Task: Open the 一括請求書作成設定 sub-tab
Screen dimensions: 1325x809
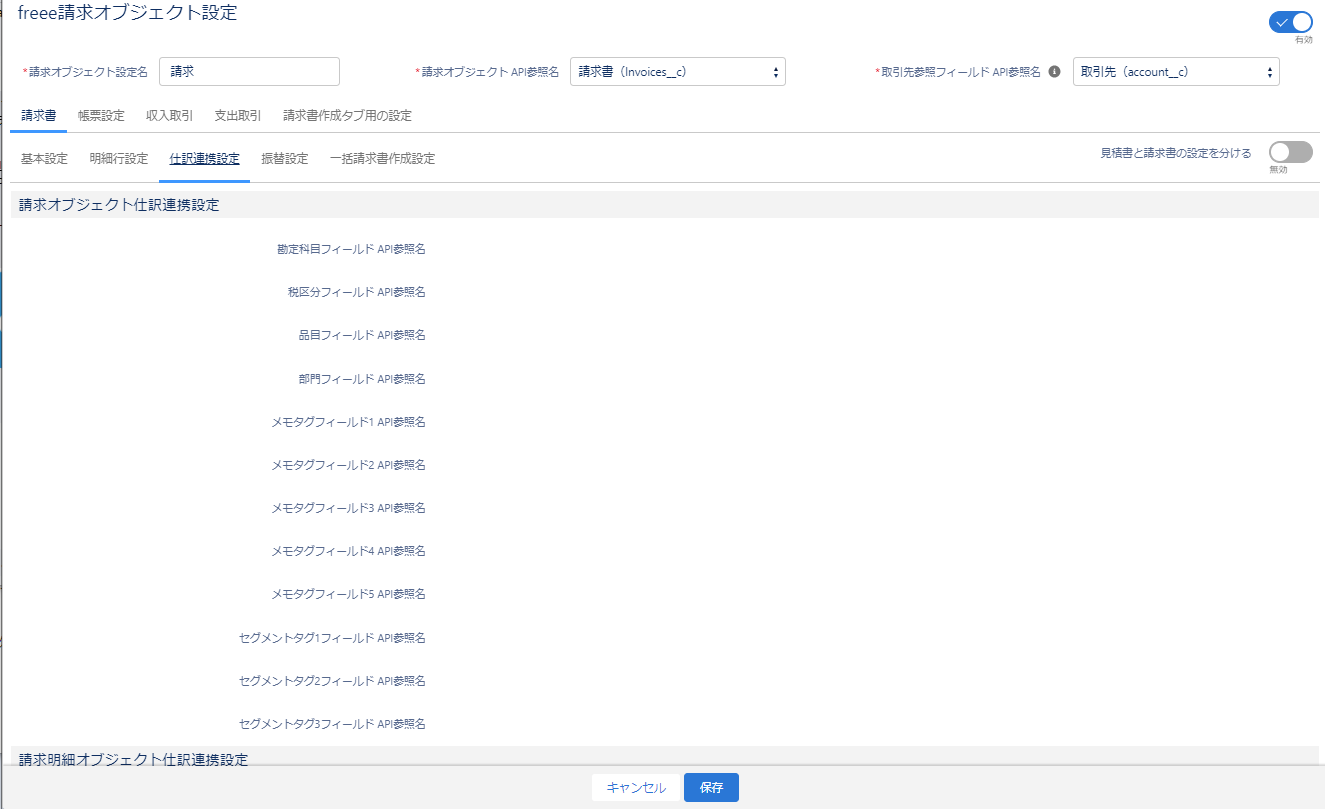Action: click(382, 159)
